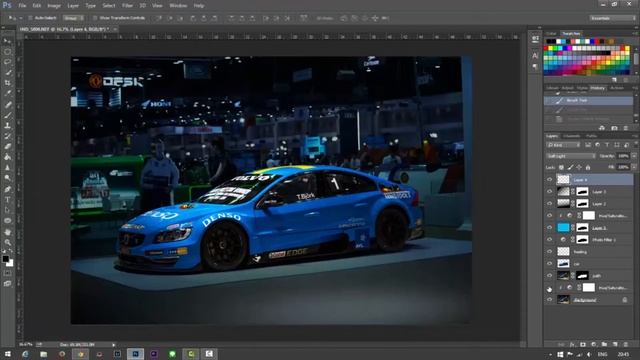Toggle visibility of the blue fill layer
Viewport: 640px width, 360px height.
pyautogui.click(x=549, y=228)
